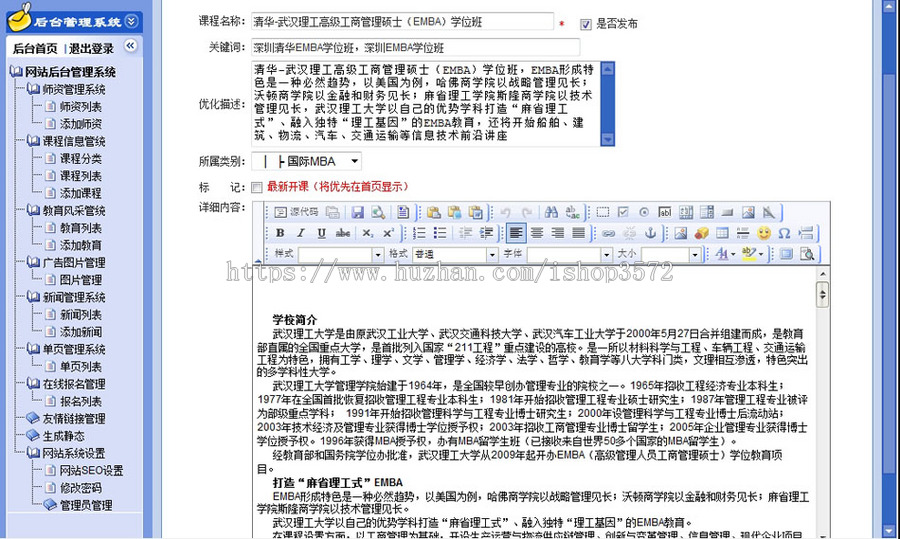900x539 pixels.
Task: Go to 后台首页
Action: point(35,49)
